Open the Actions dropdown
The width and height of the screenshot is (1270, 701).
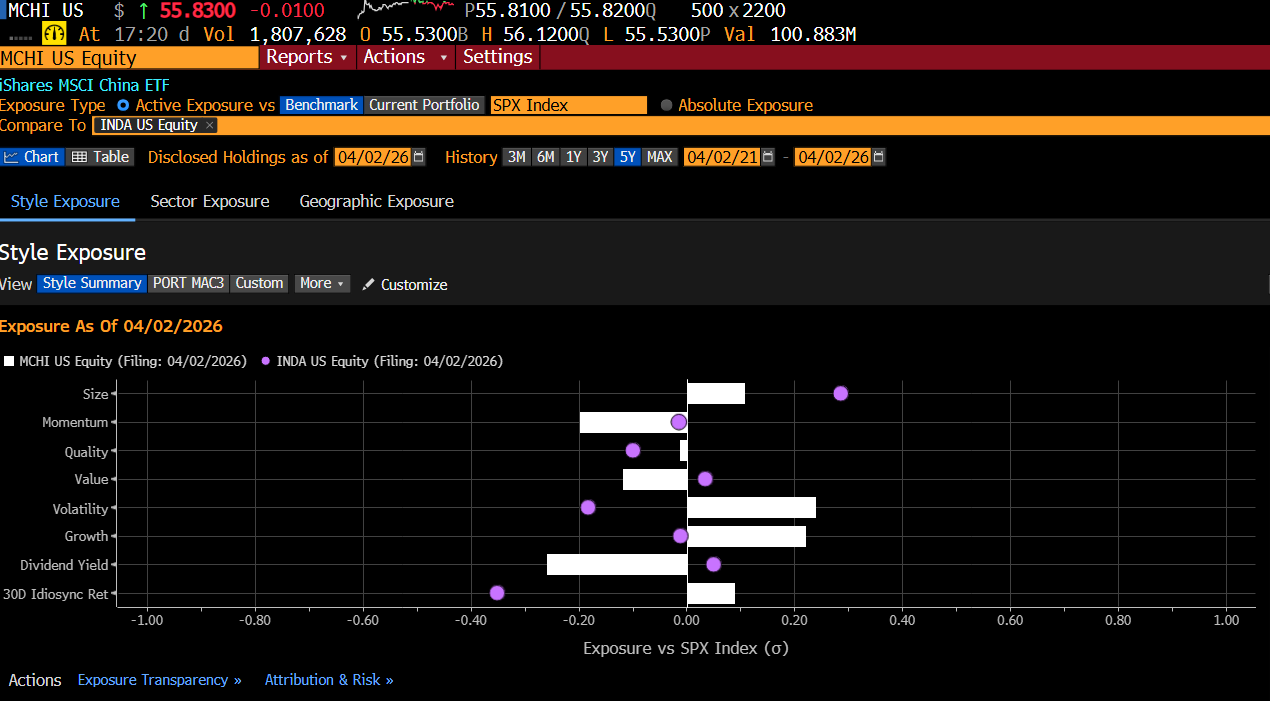pos(404,57)
